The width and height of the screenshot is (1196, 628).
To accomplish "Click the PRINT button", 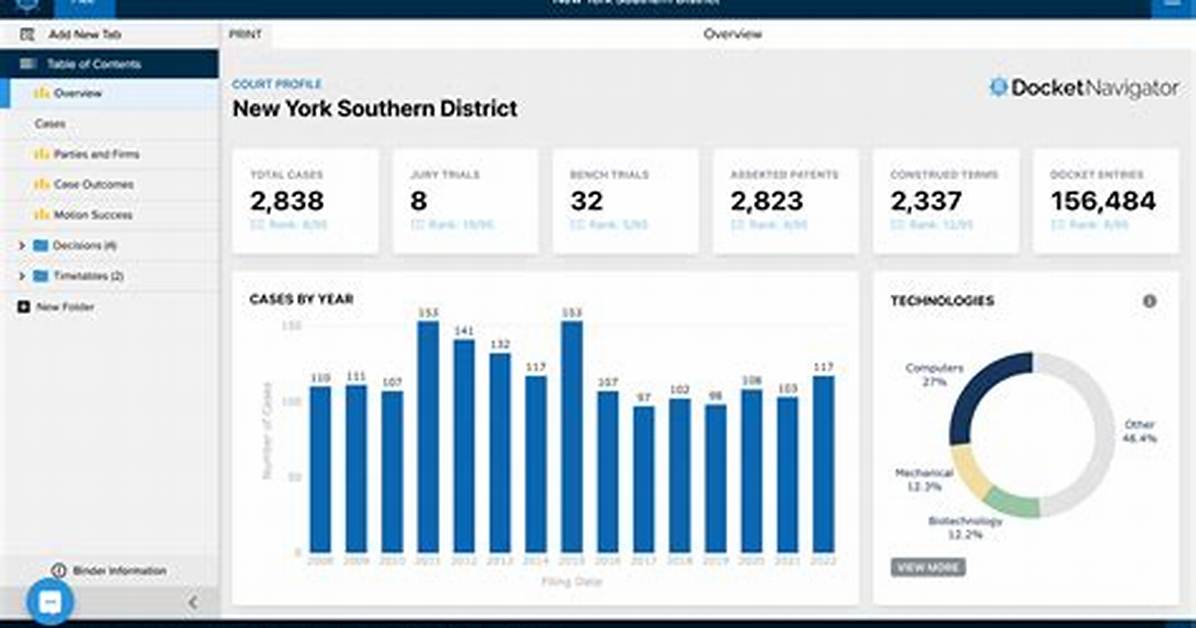I will click(x=245, y=34).
